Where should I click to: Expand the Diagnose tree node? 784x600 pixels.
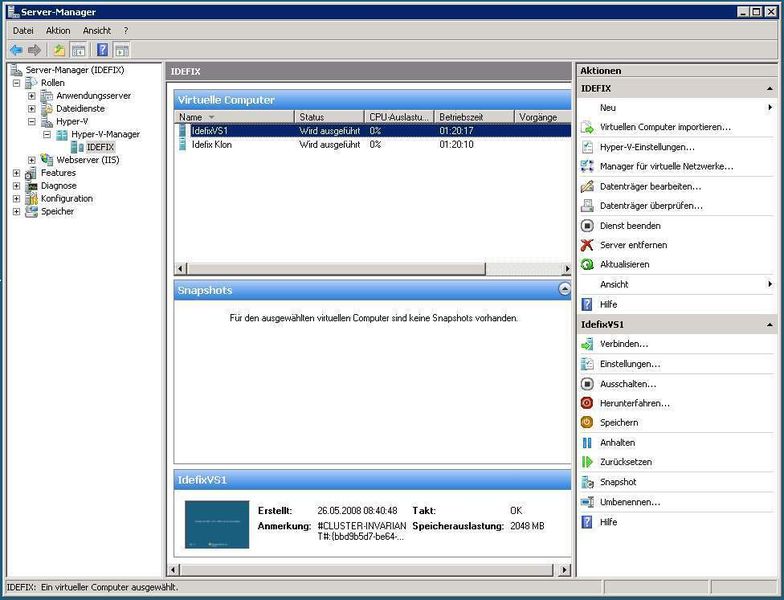click(16, 186)
